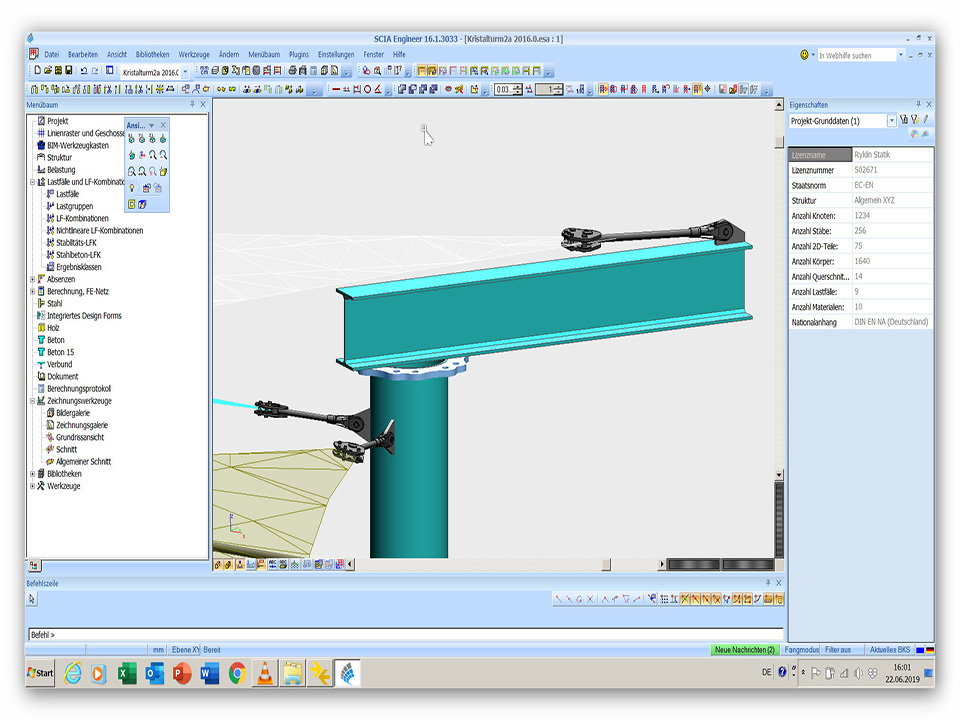
Task: Click the new project icon in toolbar
Action: tap(37, 71)
